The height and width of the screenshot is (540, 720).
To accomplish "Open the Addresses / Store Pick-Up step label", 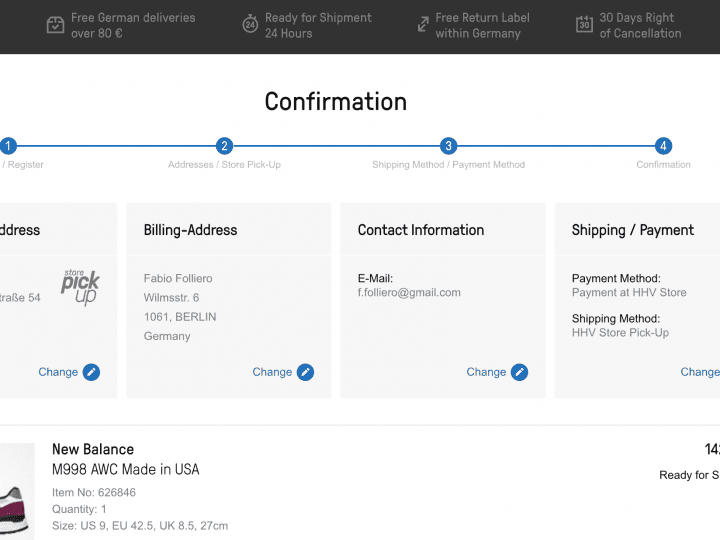I will [x=224, y=165].
